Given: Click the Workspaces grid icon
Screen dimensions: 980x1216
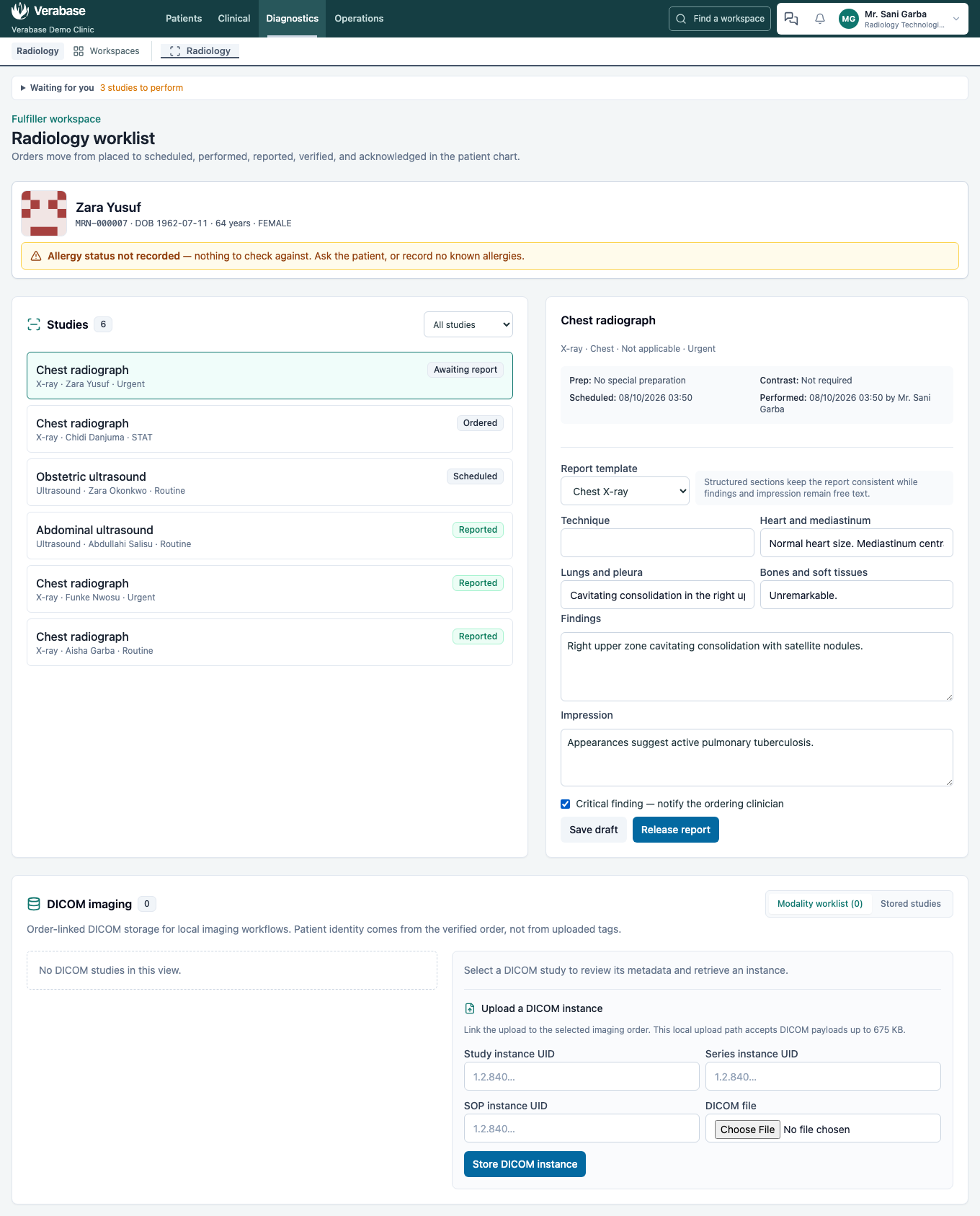Looking at the screenshot, I should pos(79,51).
